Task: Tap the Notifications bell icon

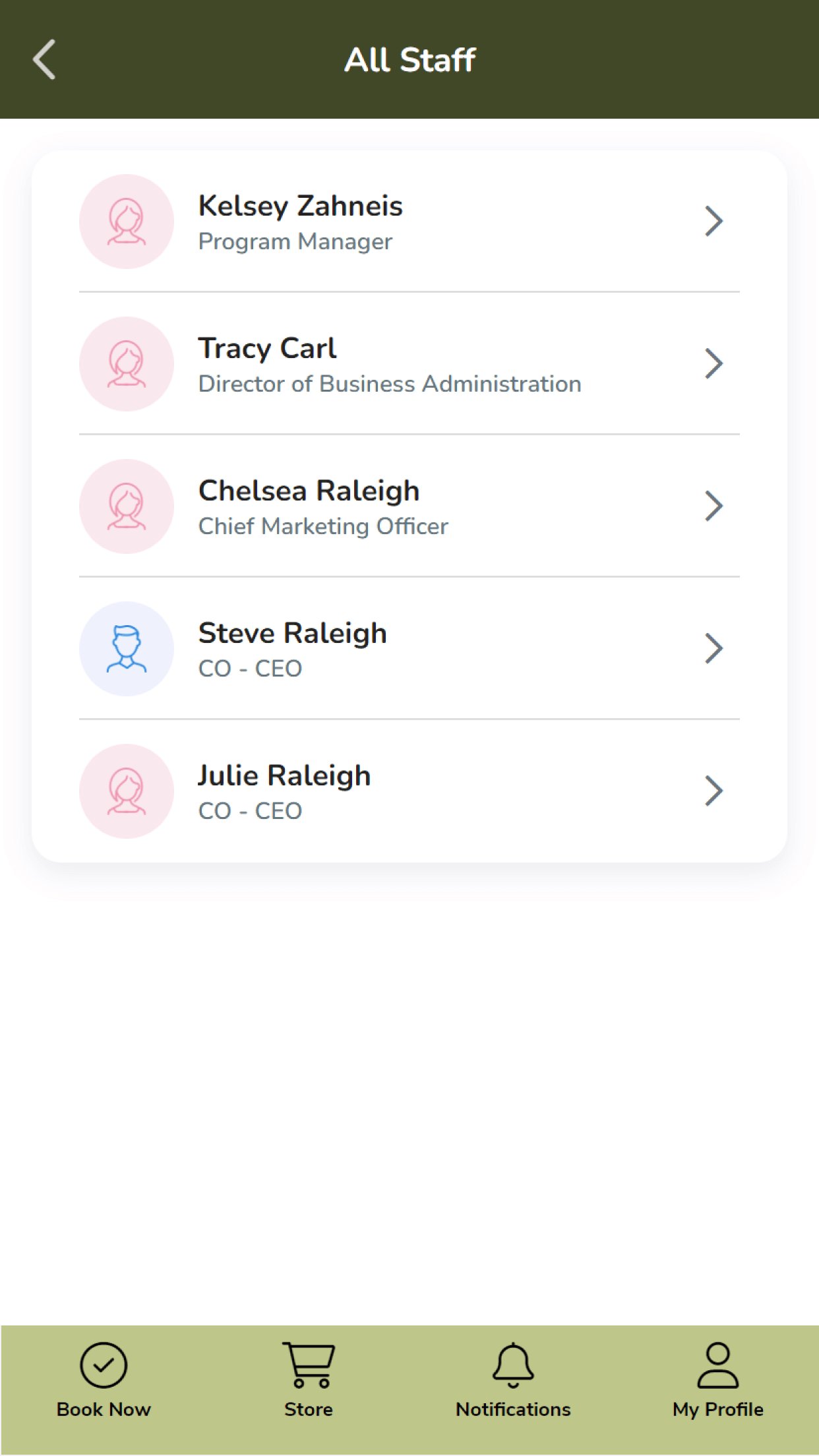Action: 513,1364
